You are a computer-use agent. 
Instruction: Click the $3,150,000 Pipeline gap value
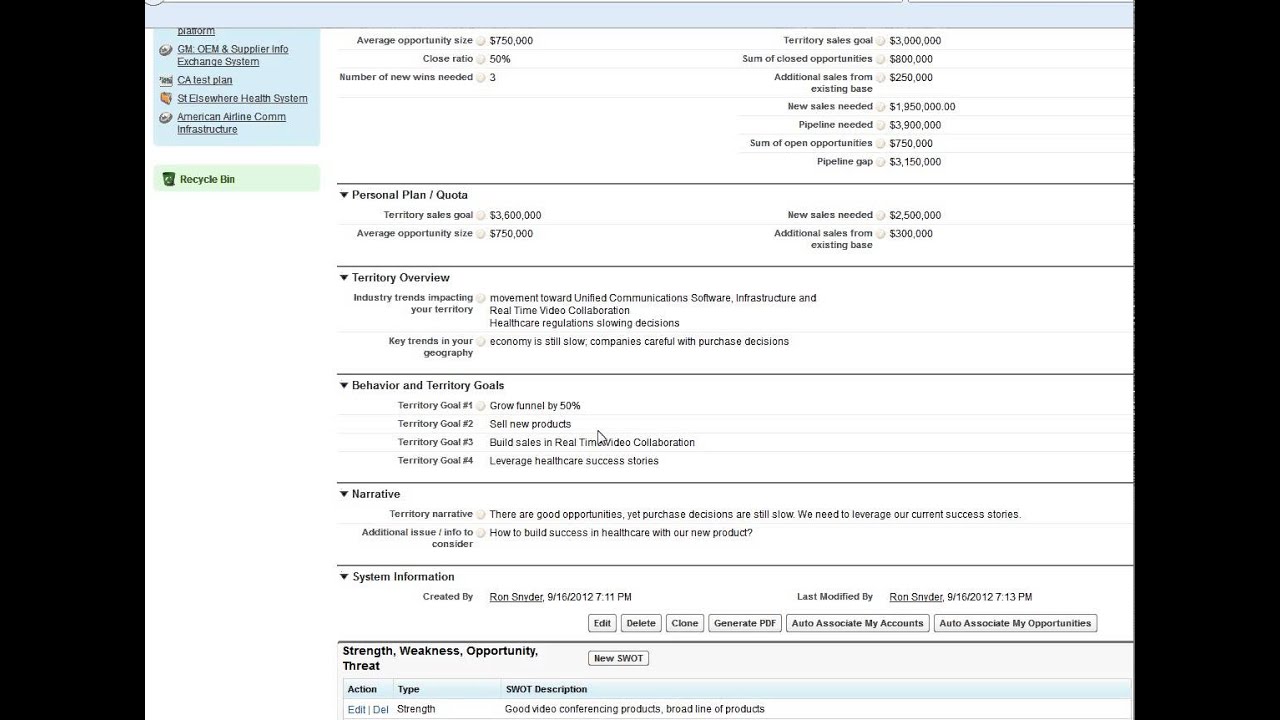915,162
